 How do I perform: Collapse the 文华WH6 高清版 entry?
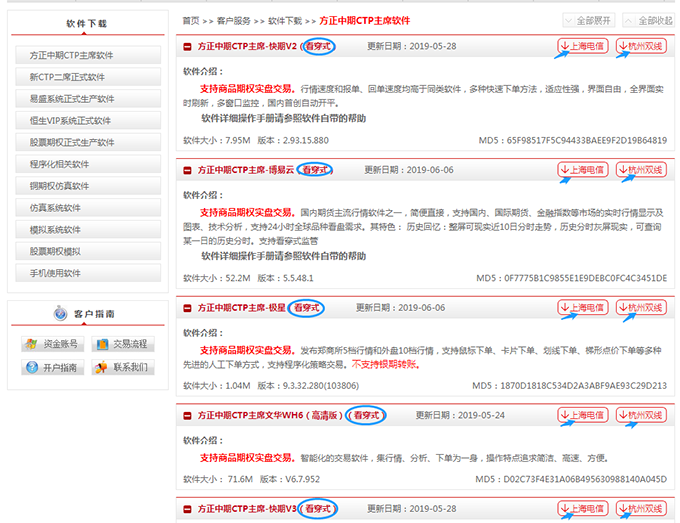[186, 416]
